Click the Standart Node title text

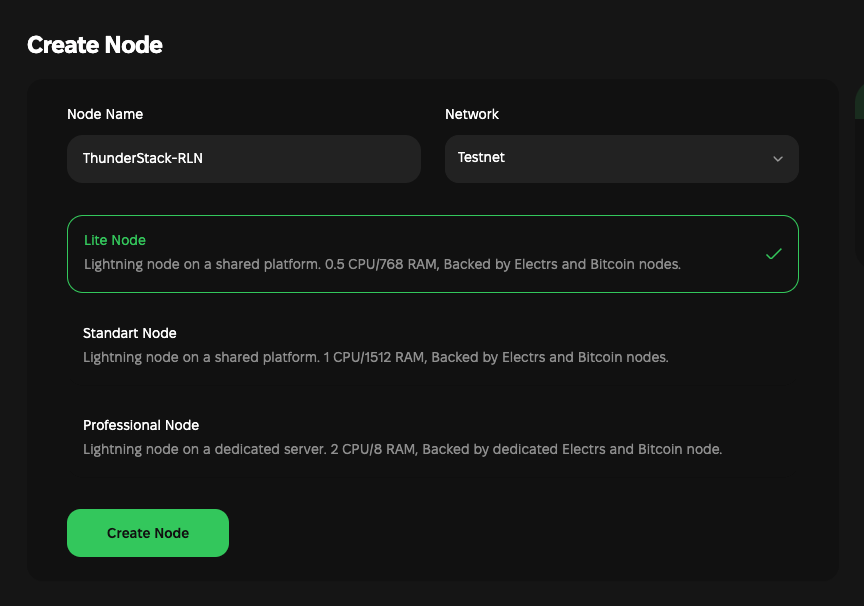tap(130, 333)
